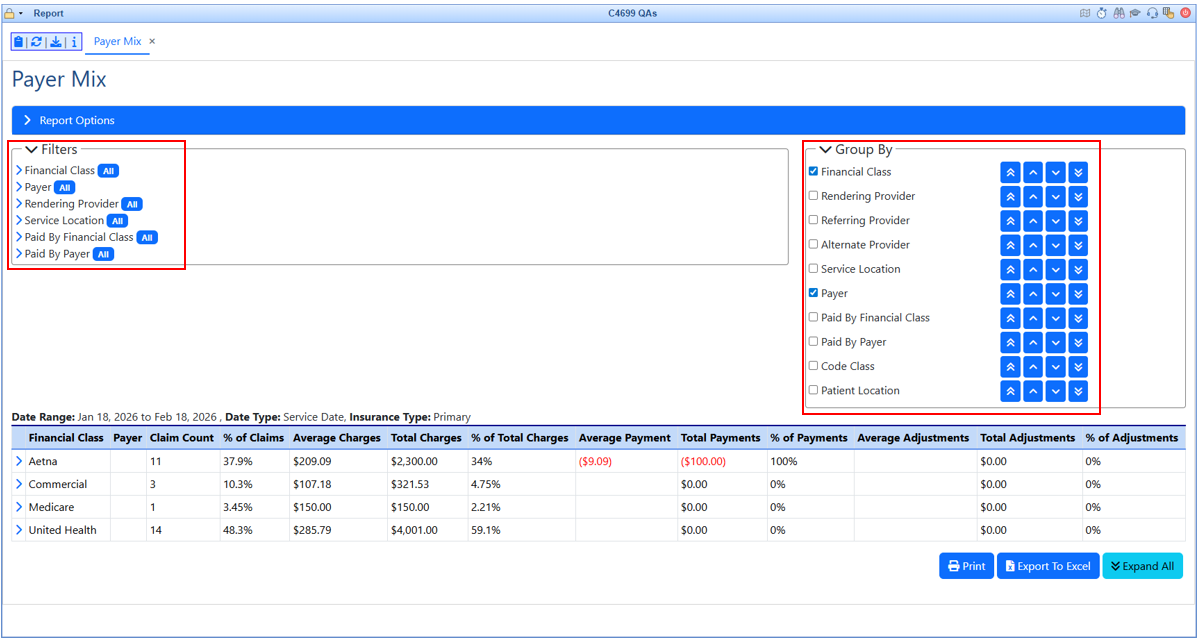The image size is (1199, 643).
Task: Move Paid By Financial Class grouping down one
Action: pyautogui.click(x=1055, y=318)
